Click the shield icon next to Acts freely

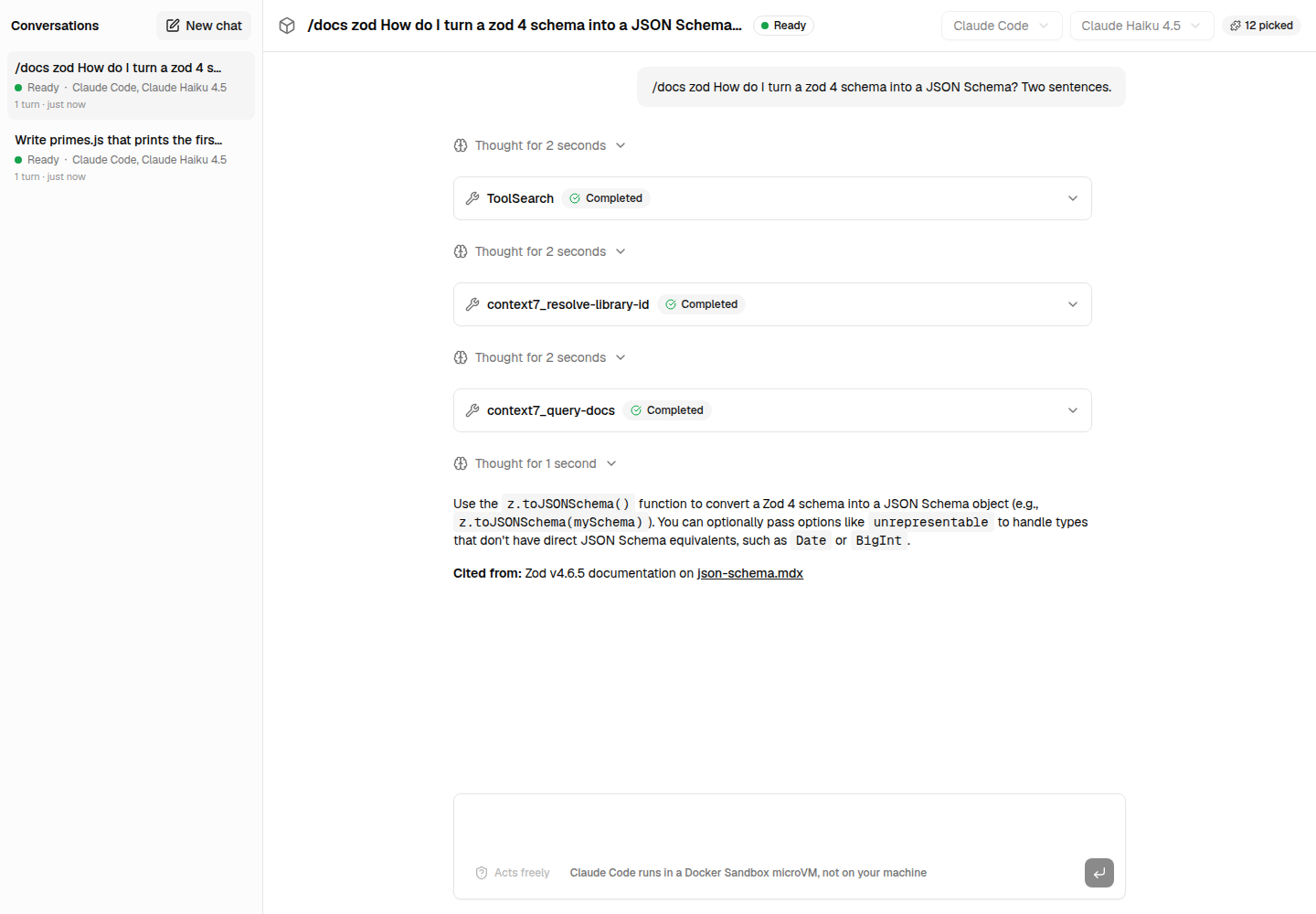pos(482,873)
